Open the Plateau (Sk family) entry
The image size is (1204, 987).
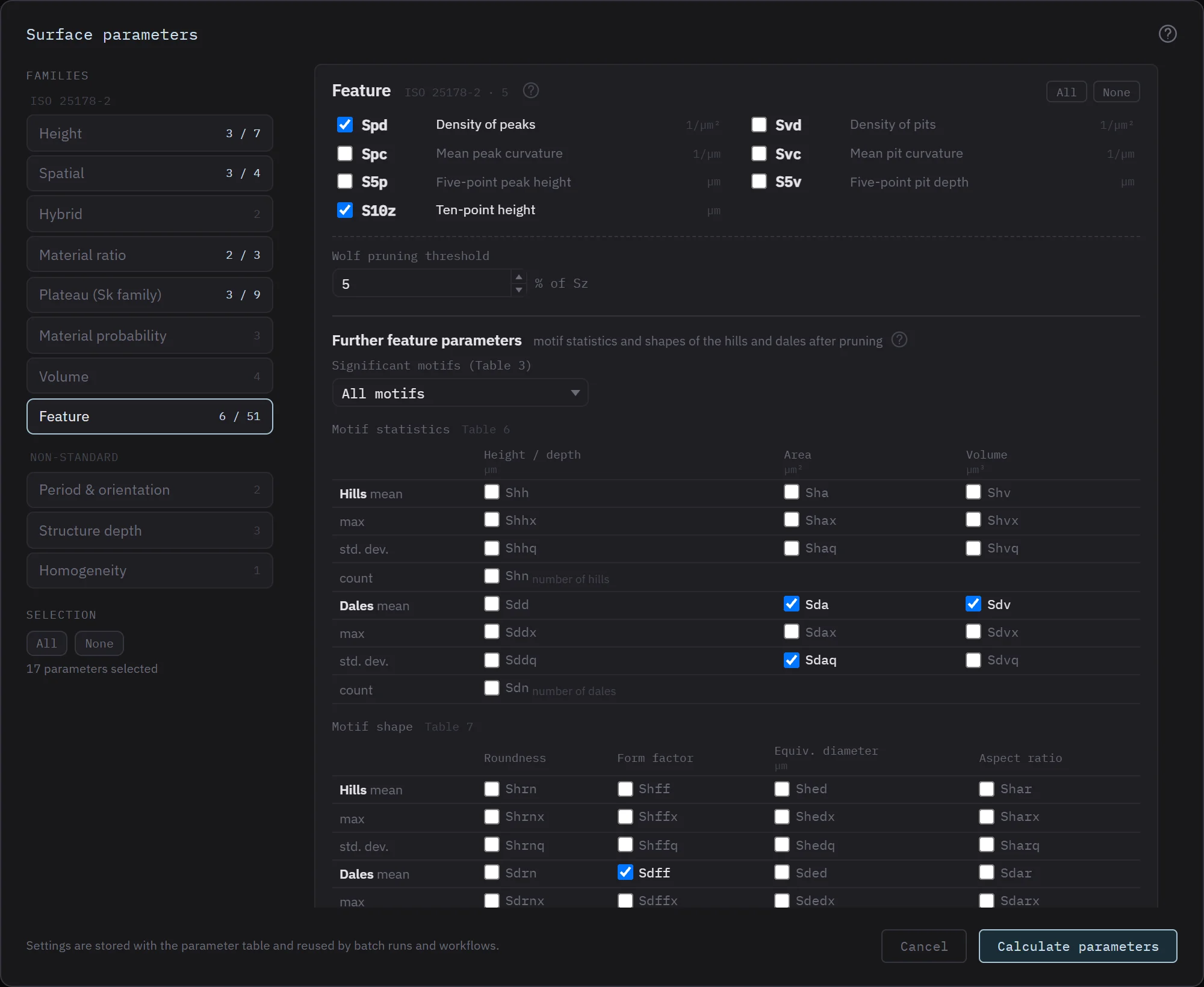point(149,294)
